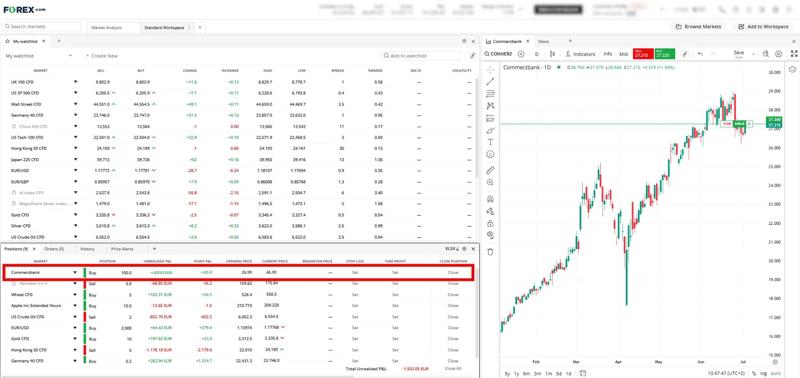The image size is (800, 378).
Task: Select the crosshair cursor tool in chart
Action: (x=490, y=69)
